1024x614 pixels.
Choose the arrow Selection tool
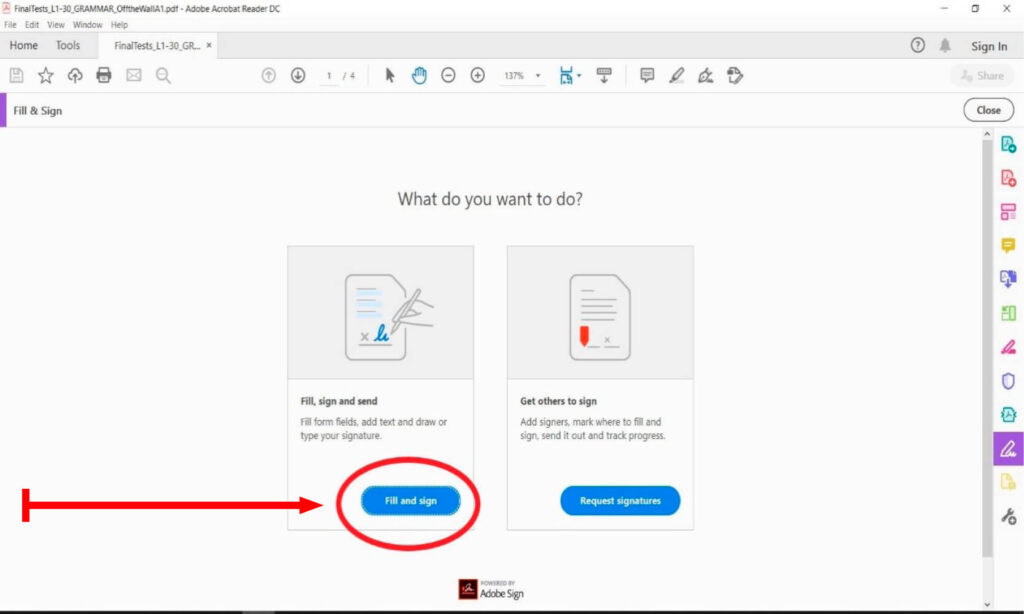click(390, 76)
